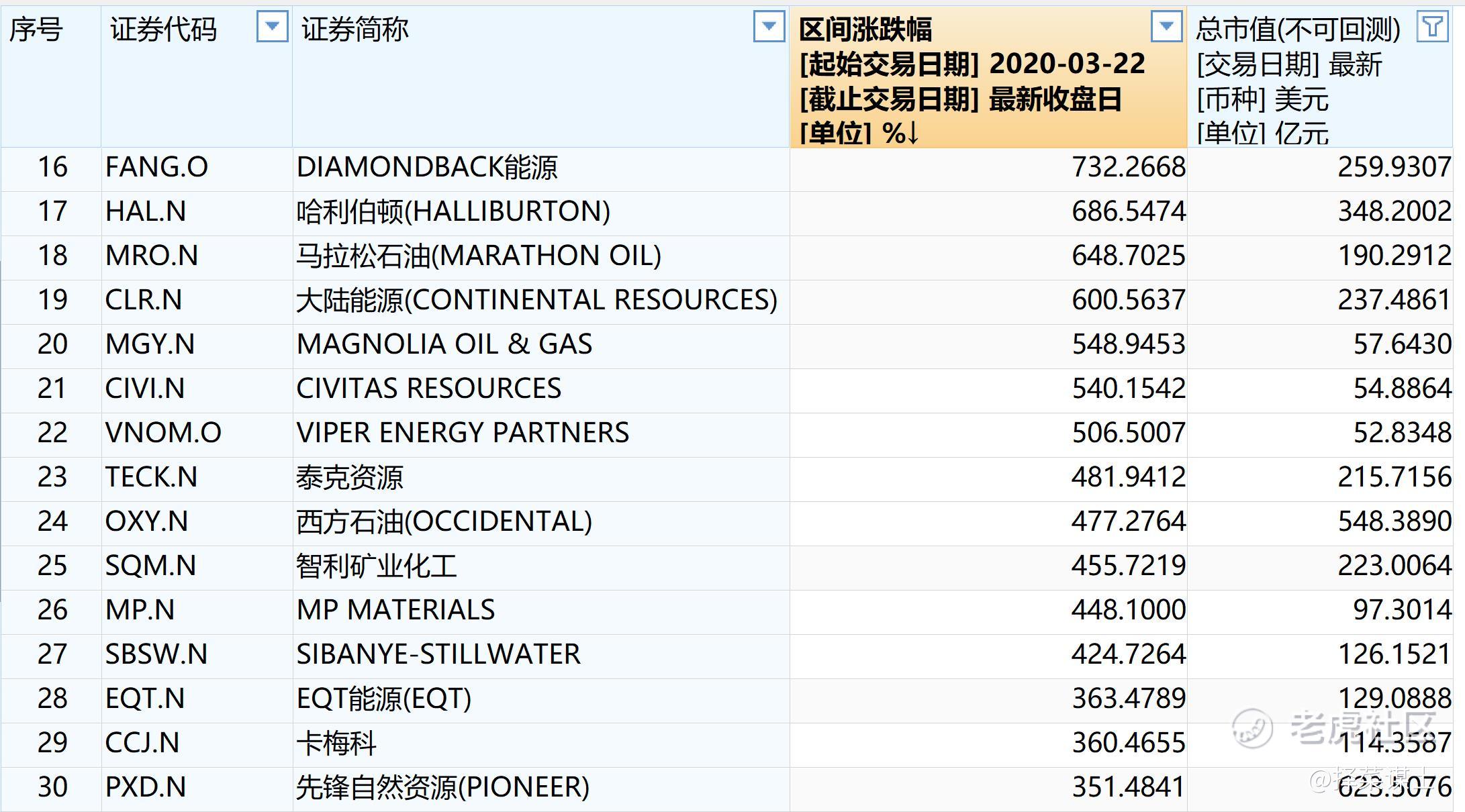The image size is (1465, 812).
Task: Click the MARATHON OIL security name cell
Action: tap(478, 256)
